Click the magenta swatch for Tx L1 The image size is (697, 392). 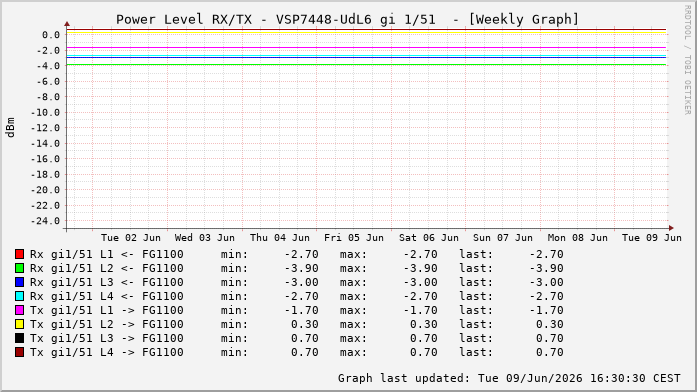click(19, 310)
